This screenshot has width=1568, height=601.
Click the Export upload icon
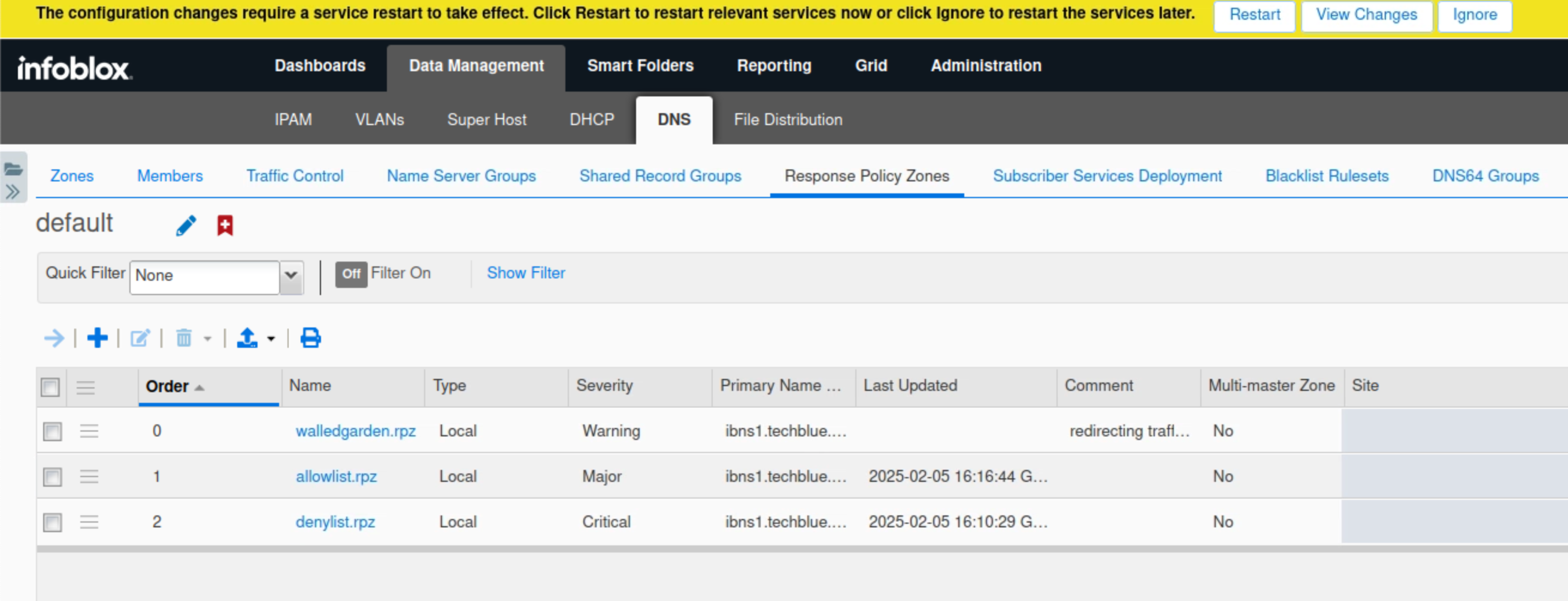tap(247, 338)
